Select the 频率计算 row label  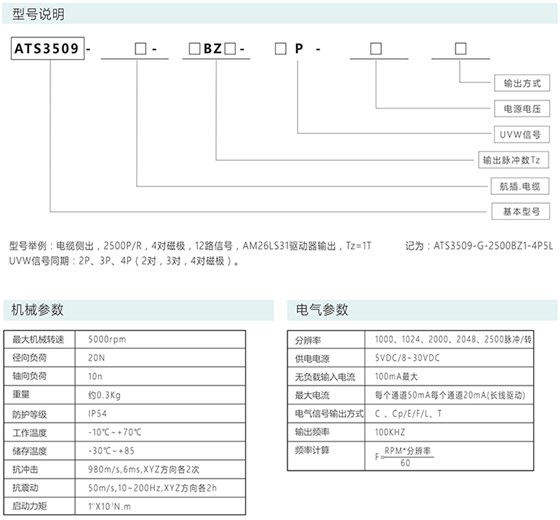pos(312,450)
